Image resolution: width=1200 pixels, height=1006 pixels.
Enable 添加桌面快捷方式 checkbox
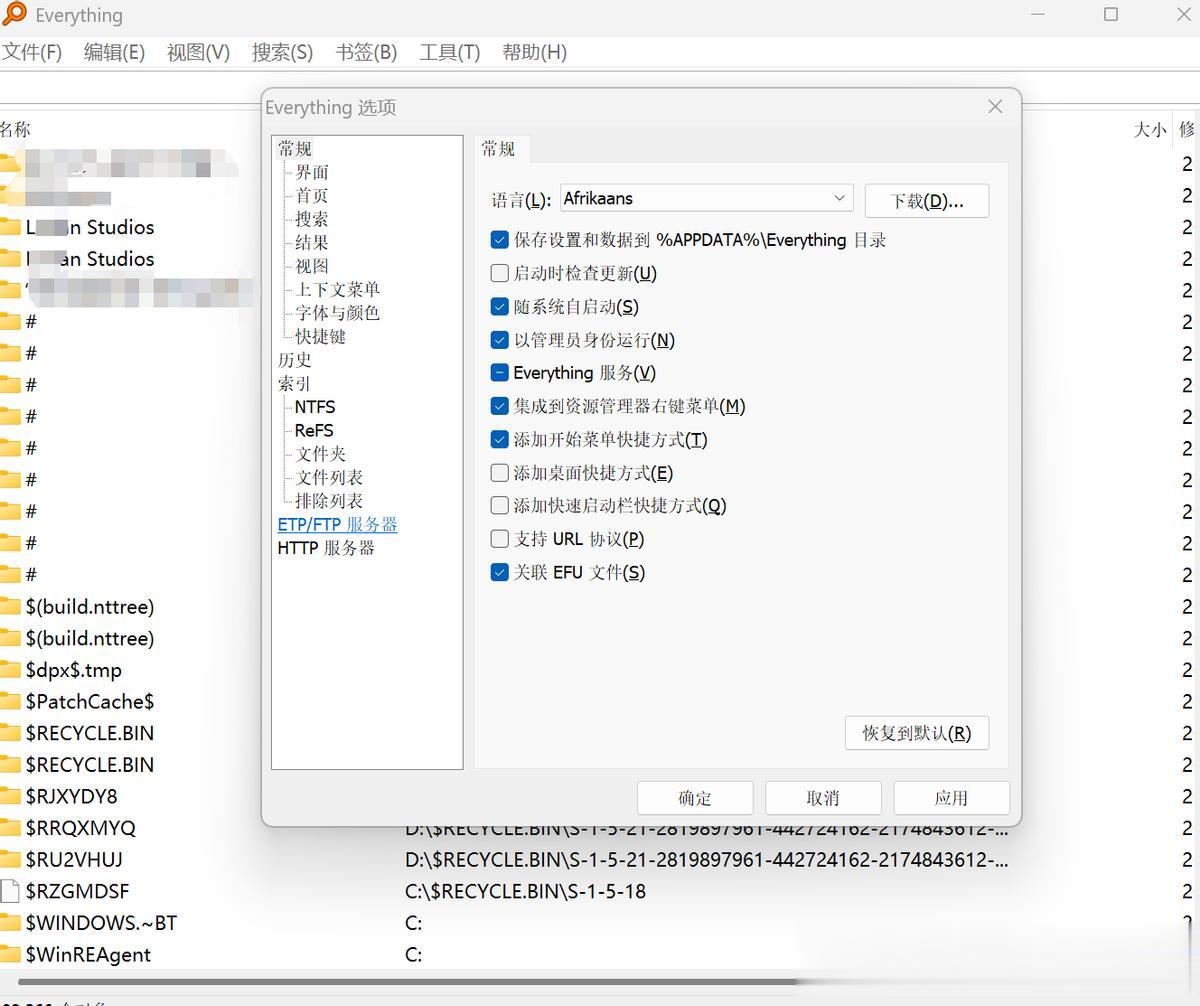500,472
